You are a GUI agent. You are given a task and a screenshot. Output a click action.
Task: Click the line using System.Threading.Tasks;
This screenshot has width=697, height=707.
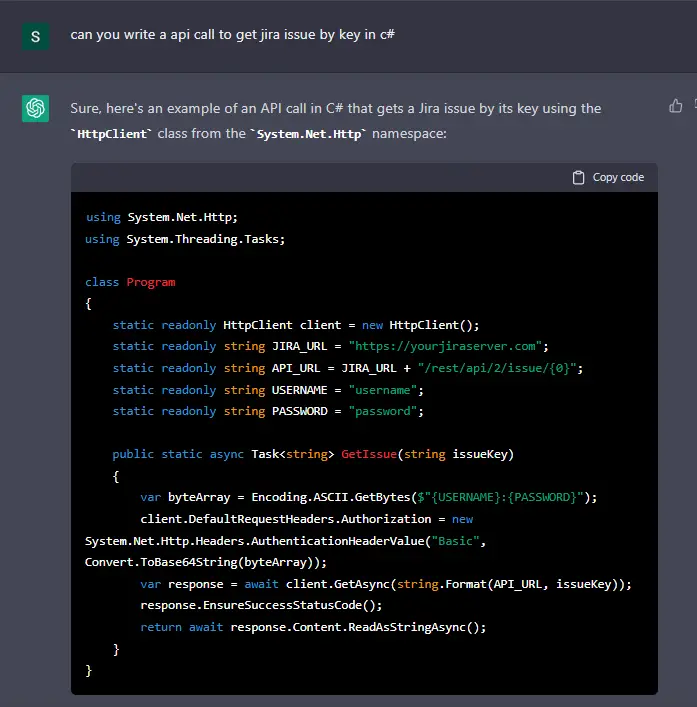point(185,239)
